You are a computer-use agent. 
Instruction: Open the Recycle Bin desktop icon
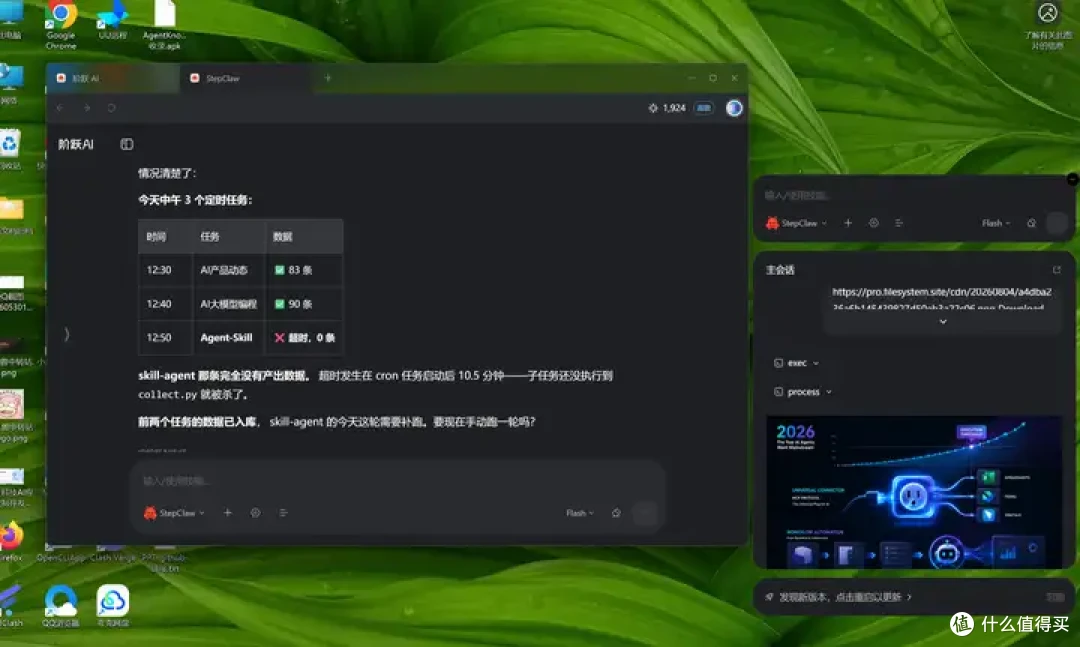click(10, 148)
